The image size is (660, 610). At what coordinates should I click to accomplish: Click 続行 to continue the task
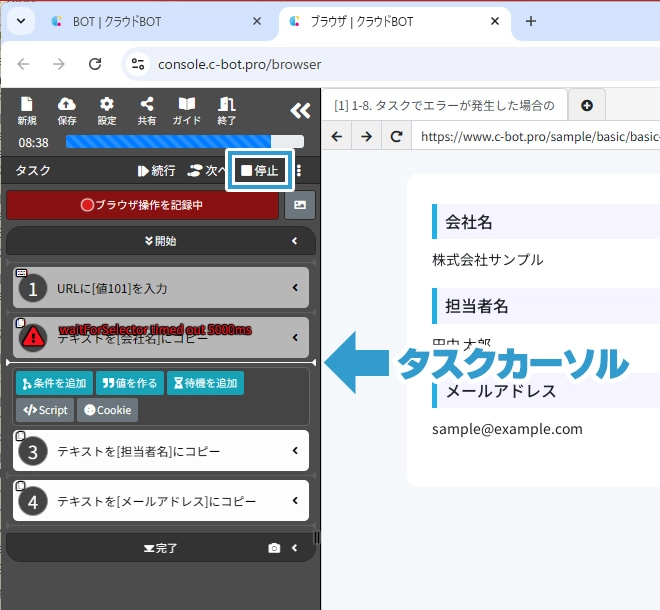tap(156, 171)
